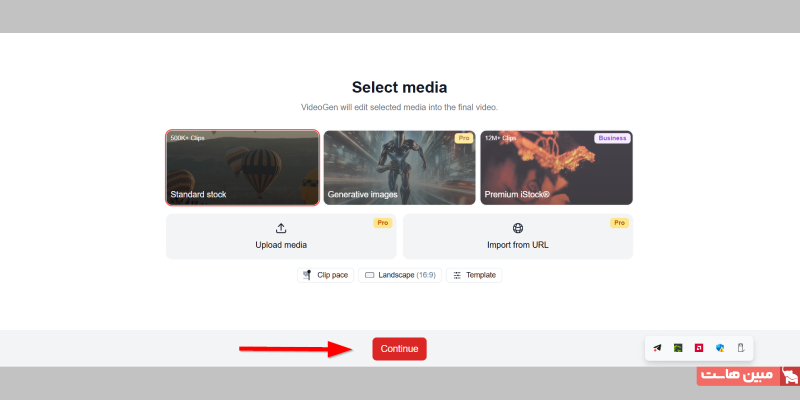Click the 'VideoGen will edit selected media' subtitle

(399, 108)
